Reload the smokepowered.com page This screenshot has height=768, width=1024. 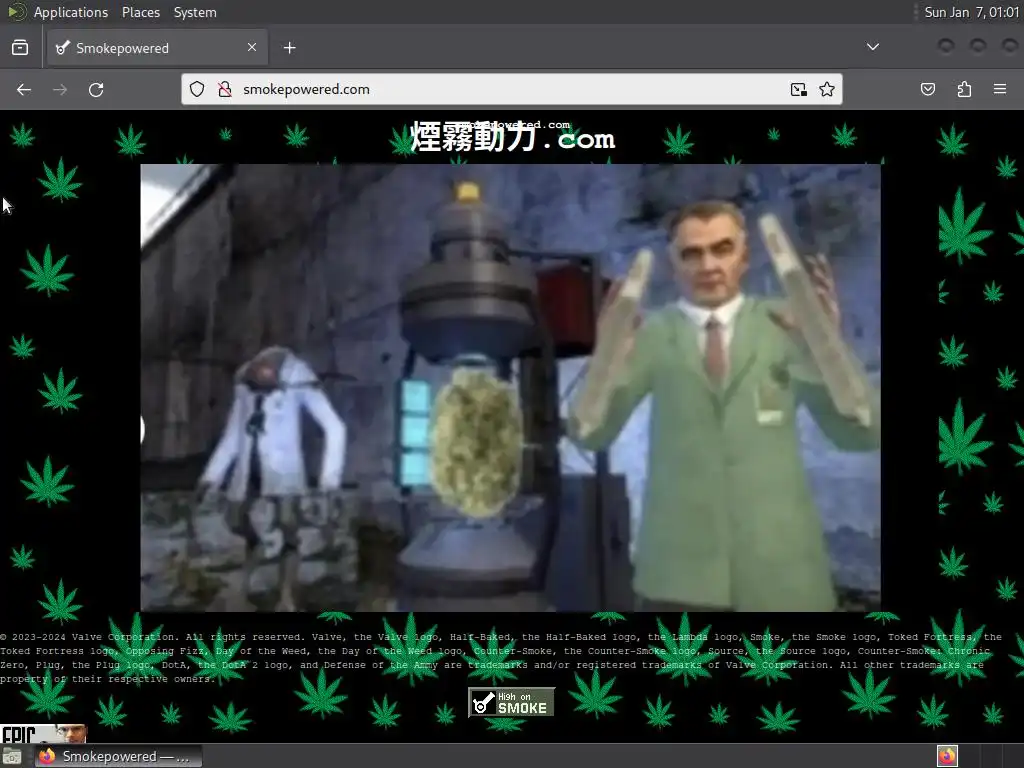point(96,89)
